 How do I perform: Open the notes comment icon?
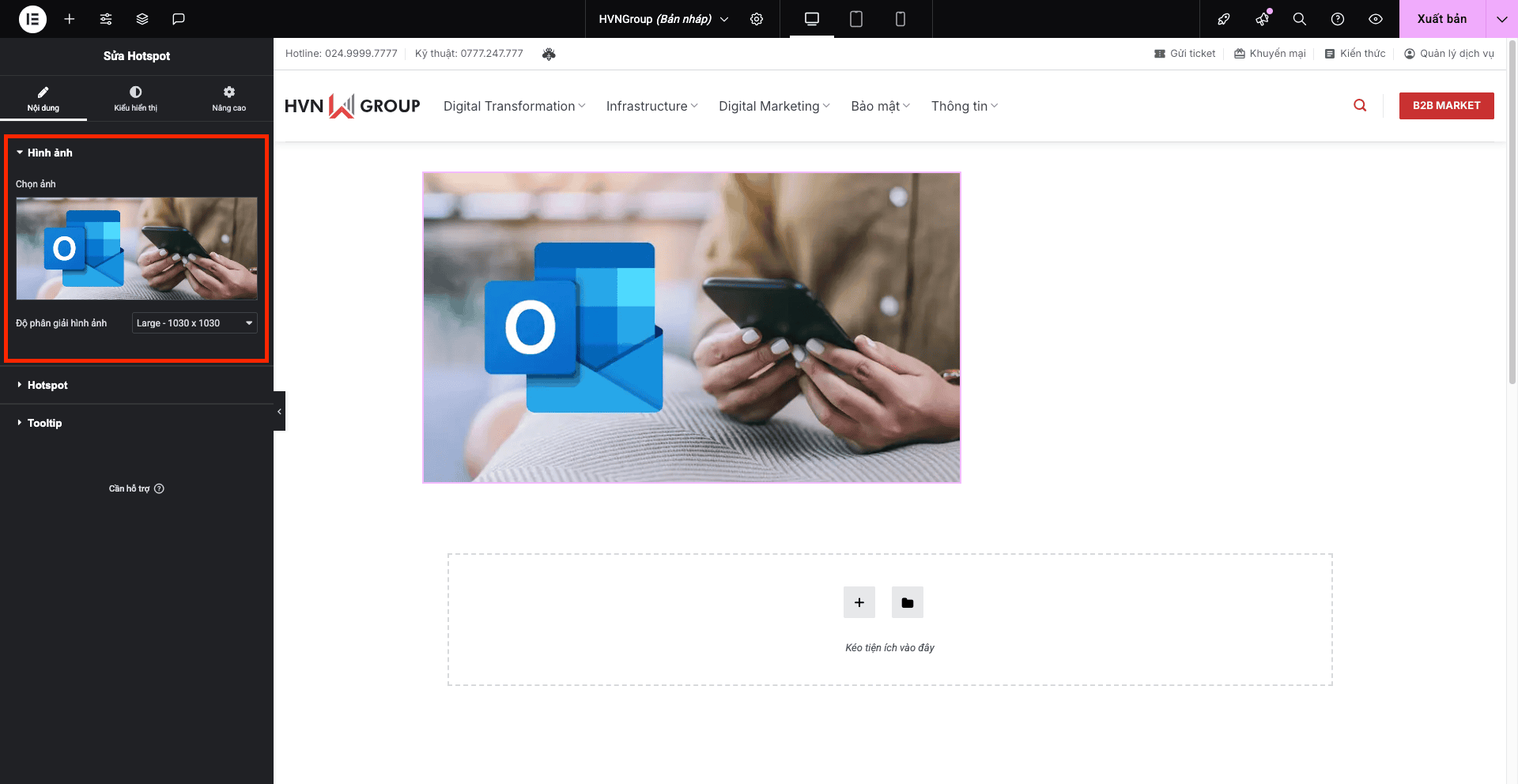[179, 19]
